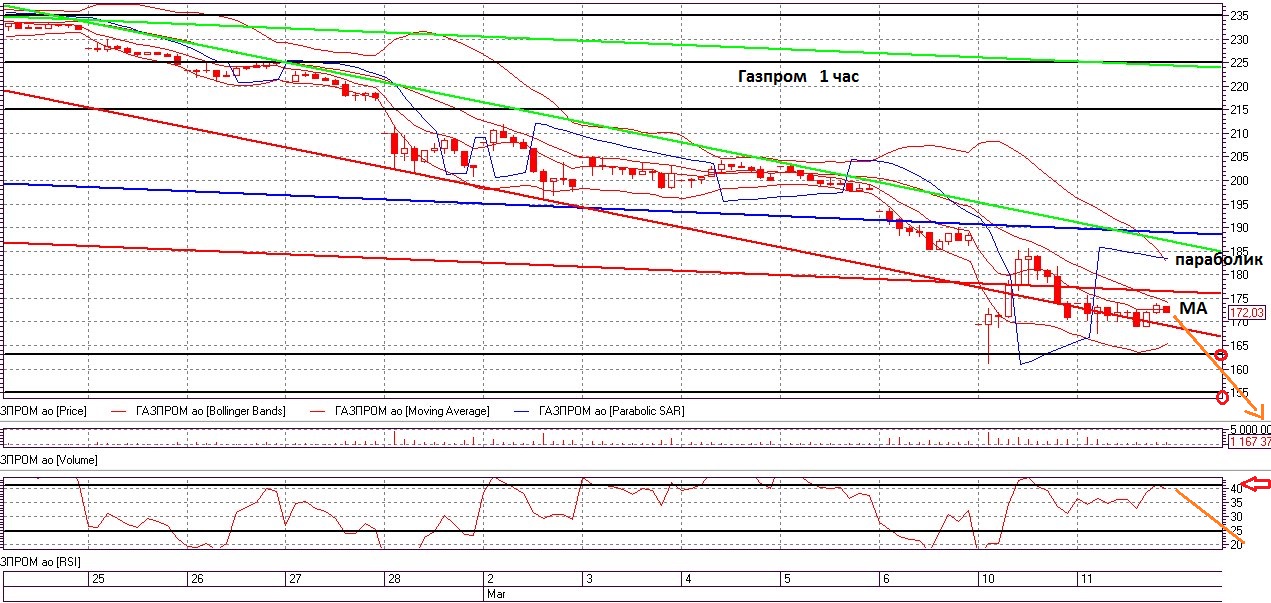Image resolution: width=1271 pixels, height=603 pixels.
Task: Click the 200 price axis label
Action: click(x=1239, y=181)
